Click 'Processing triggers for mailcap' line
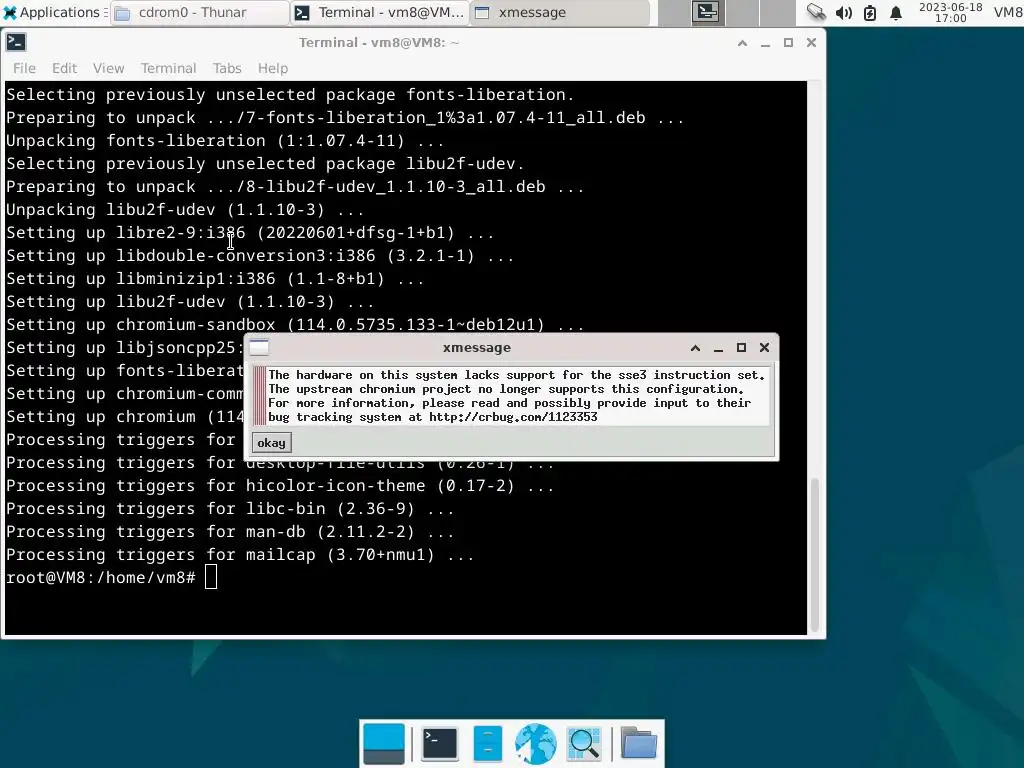The width and height of the screenshot is (1024, 768). pos(240,554)
